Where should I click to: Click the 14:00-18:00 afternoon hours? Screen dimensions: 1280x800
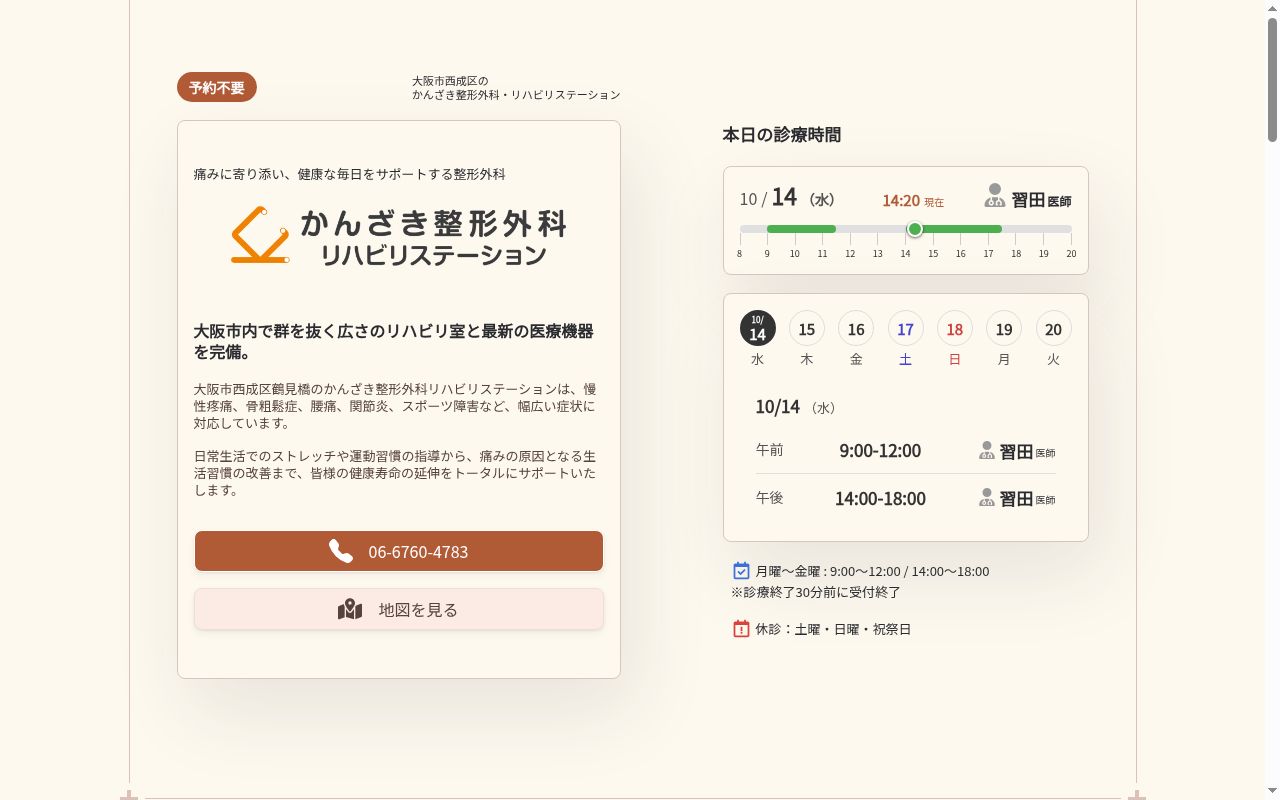pos(880,498)
